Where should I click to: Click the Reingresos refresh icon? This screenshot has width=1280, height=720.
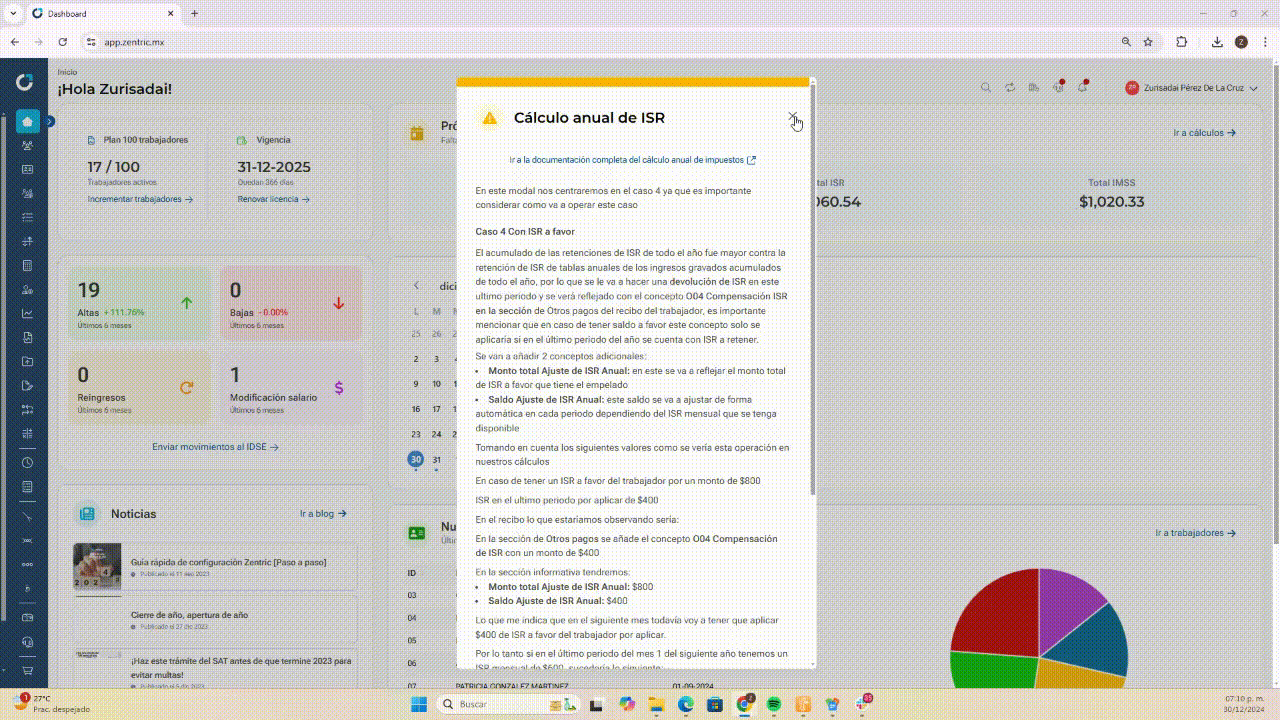coord(186,387)
